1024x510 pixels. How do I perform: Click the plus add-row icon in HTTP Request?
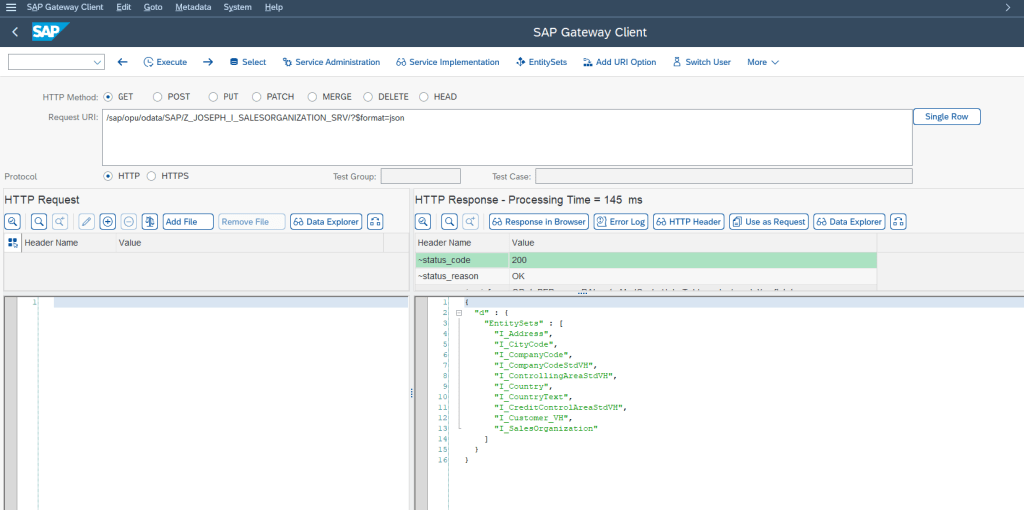[x=108, y=221]
